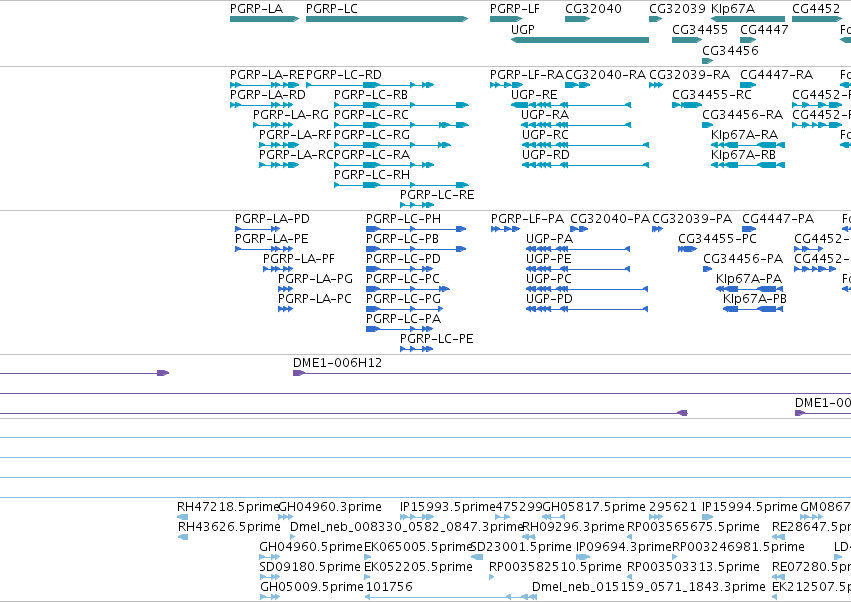Click the PGRP-LA-RG transcript label
The width and height of the screenshot is (851, 602).
(291, 115)
